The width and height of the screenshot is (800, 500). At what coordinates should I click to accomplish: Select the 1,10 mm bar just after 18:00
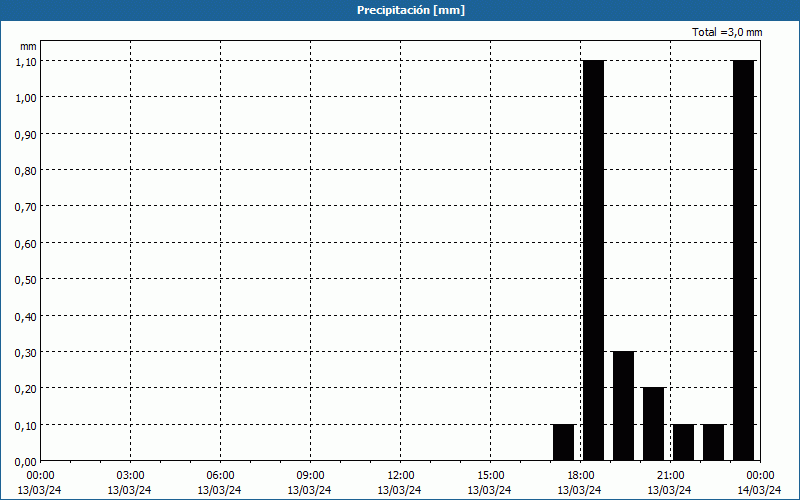pos(593,260)
